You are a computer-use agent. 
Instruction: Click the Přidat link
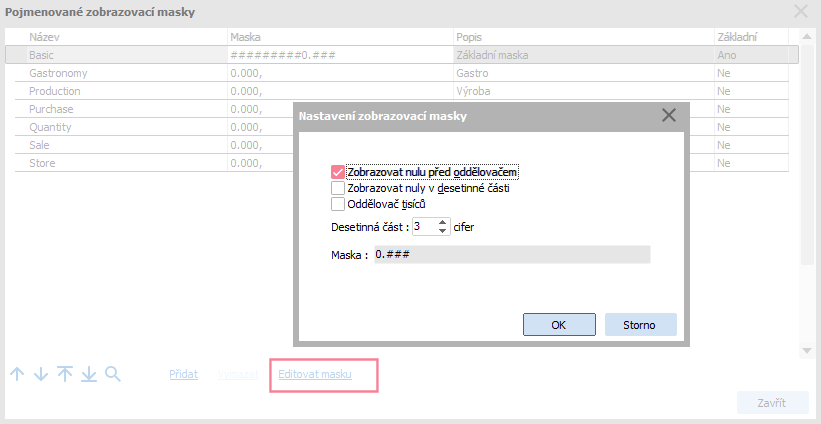point(183,374)
